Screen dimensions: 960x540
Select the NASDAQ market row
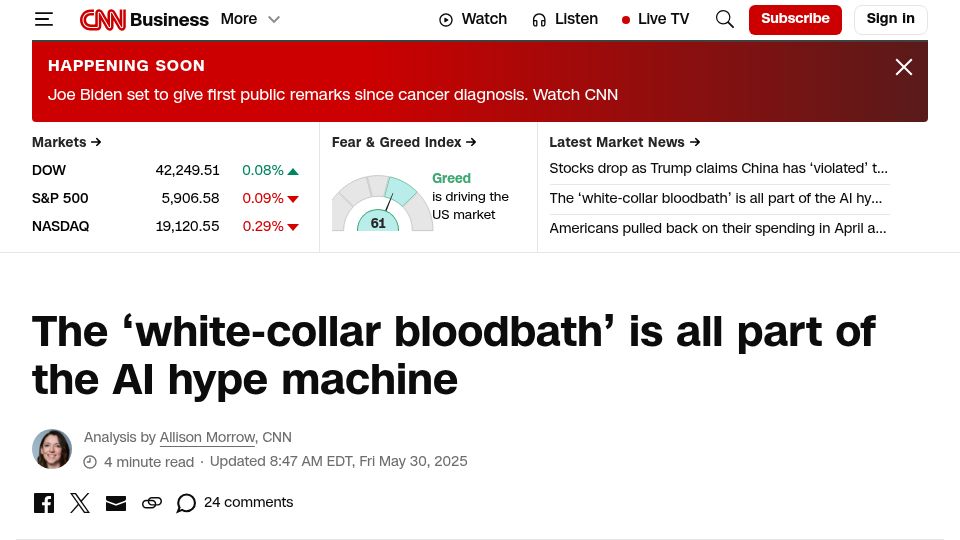point(165,227)
